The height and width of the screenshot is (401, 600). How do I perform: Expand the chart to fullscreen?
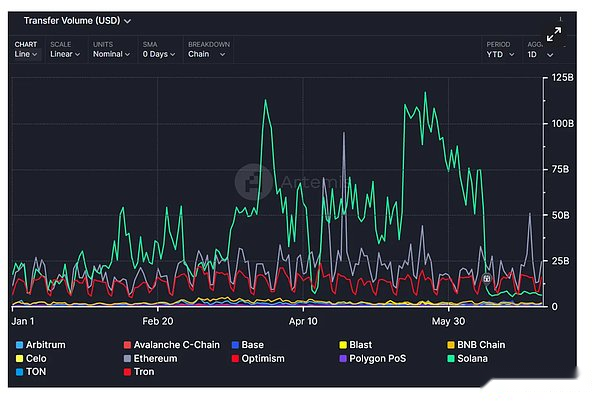553,34
